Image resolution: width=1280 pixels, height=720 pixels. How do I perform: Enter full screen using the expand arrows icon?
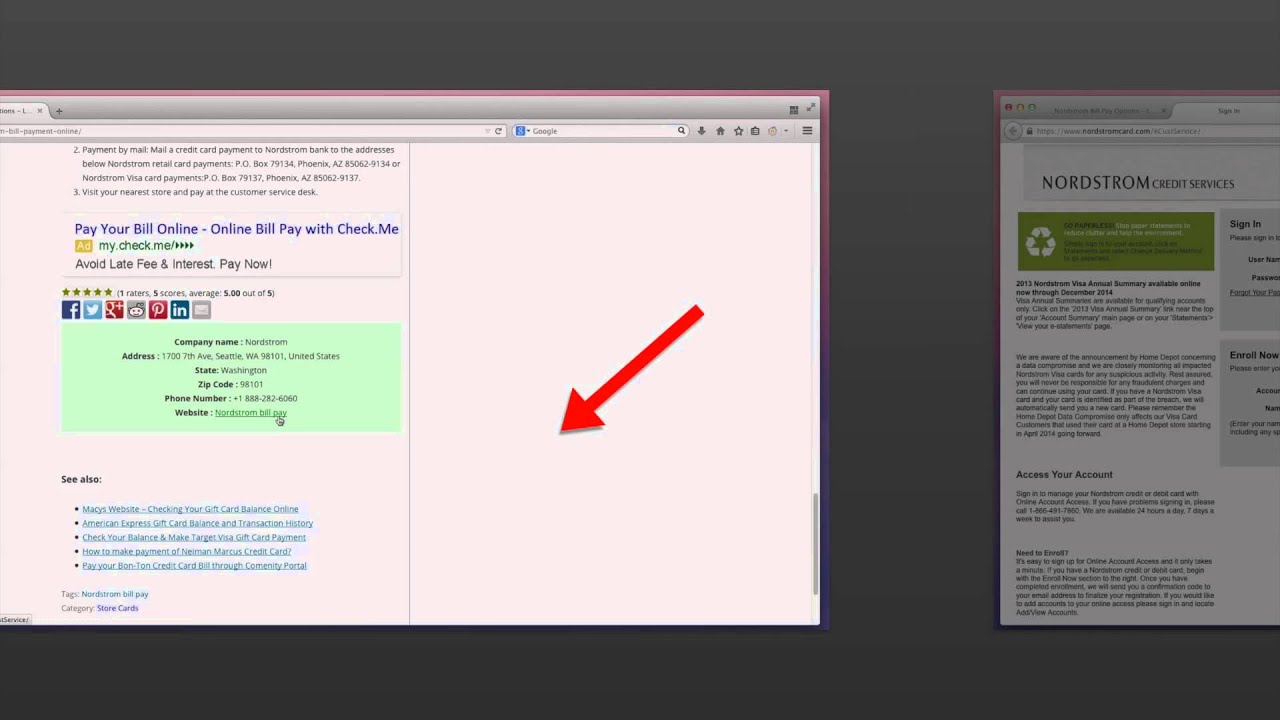[x=812, y=106]
